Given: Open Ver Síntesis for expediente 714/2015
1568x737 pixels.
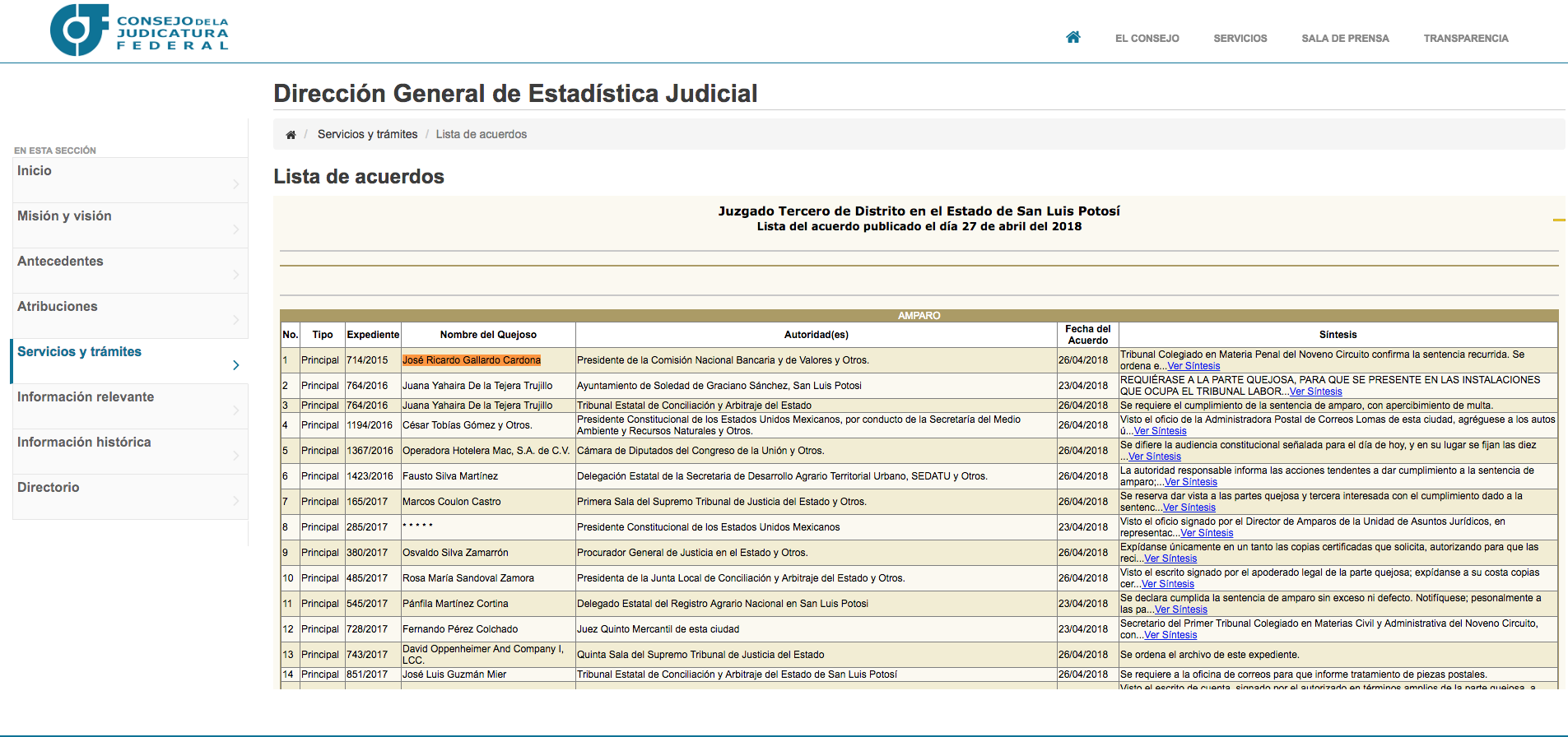Looking at the screenshot, I should (1193, 367).
